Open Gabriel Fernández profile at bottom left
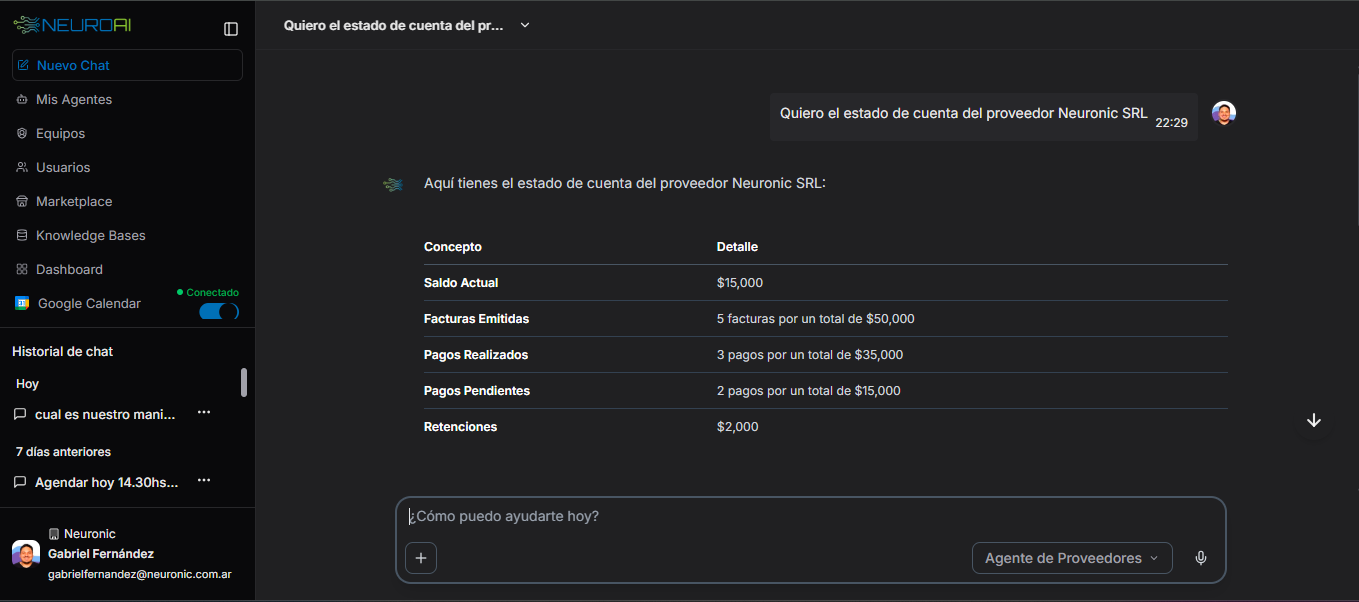1359x602 pixels. click(100, 554)
